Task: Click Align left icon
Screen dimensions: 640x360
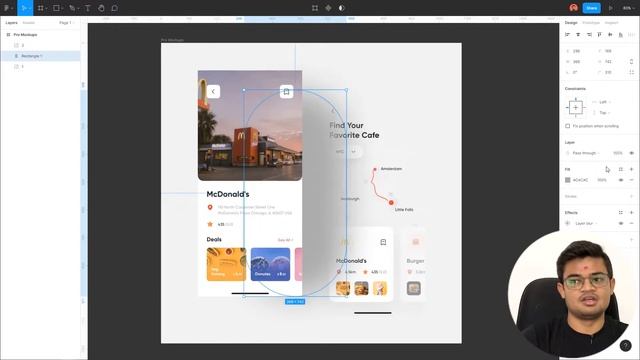Action: point(567,35)
